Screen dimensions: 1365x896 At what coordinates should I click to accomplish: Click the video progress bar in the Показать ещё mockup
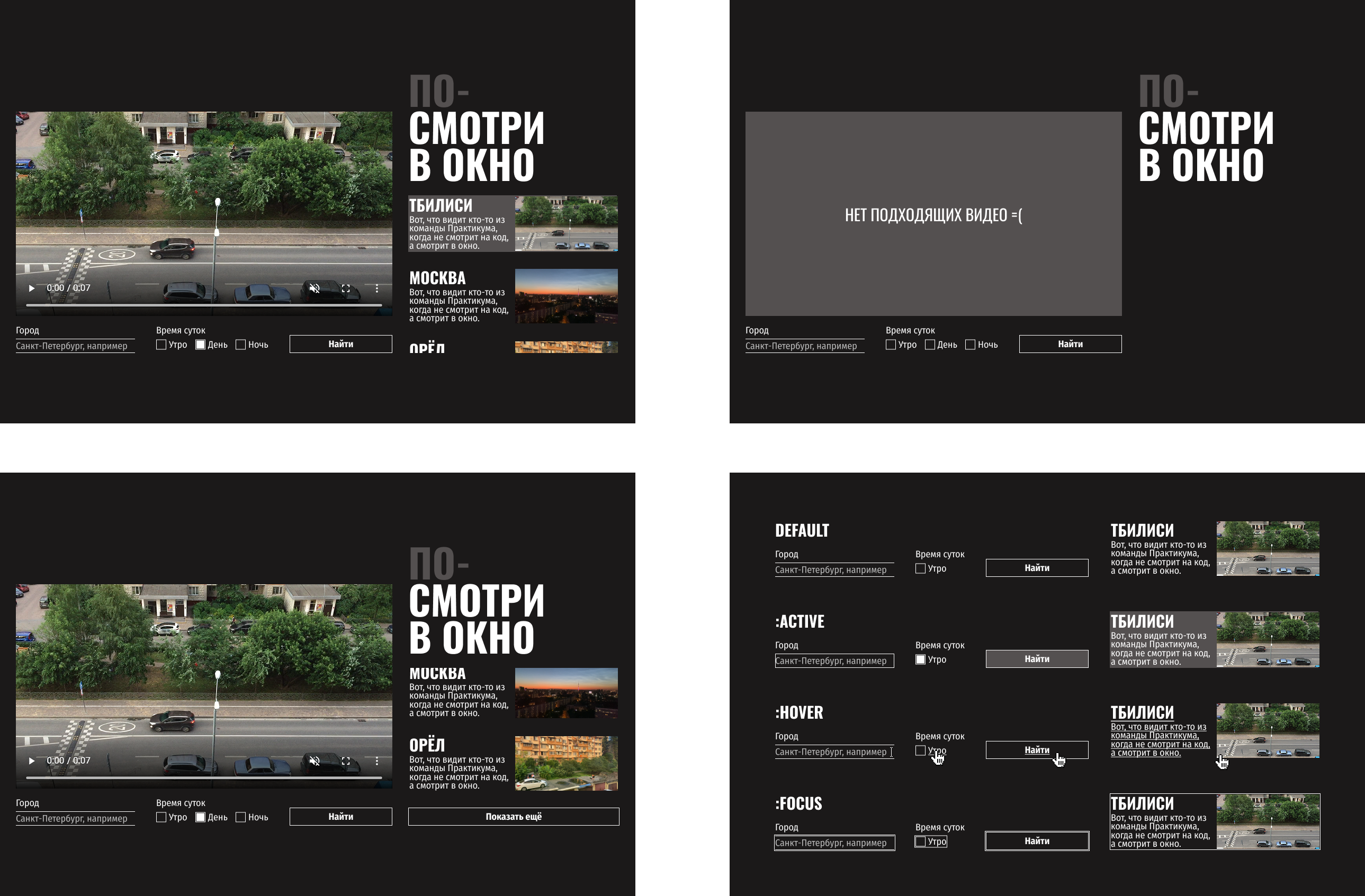(x=204, y=777)
